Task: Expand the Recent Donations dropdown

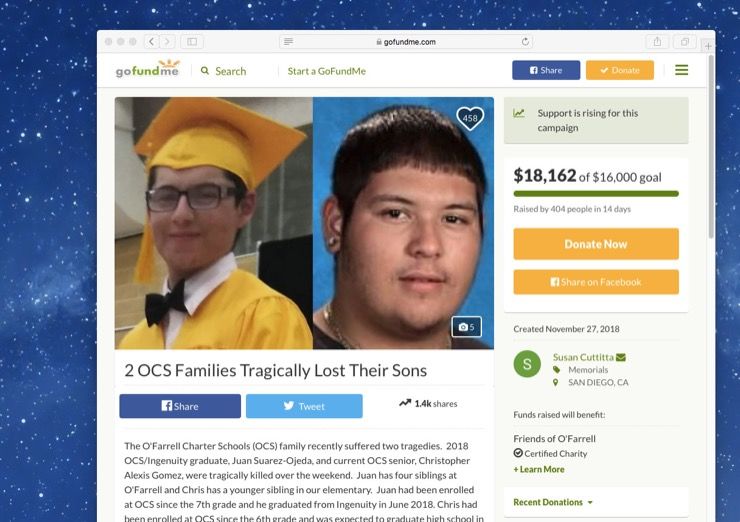Action: click(553, 502)
